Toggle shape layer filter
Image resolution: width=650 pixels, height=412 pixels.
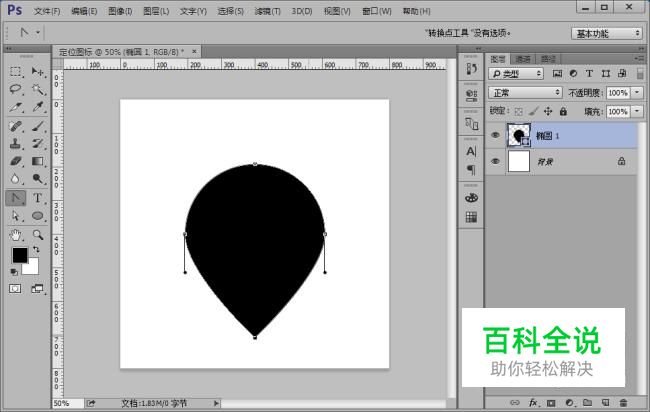(x=606, y=74)
